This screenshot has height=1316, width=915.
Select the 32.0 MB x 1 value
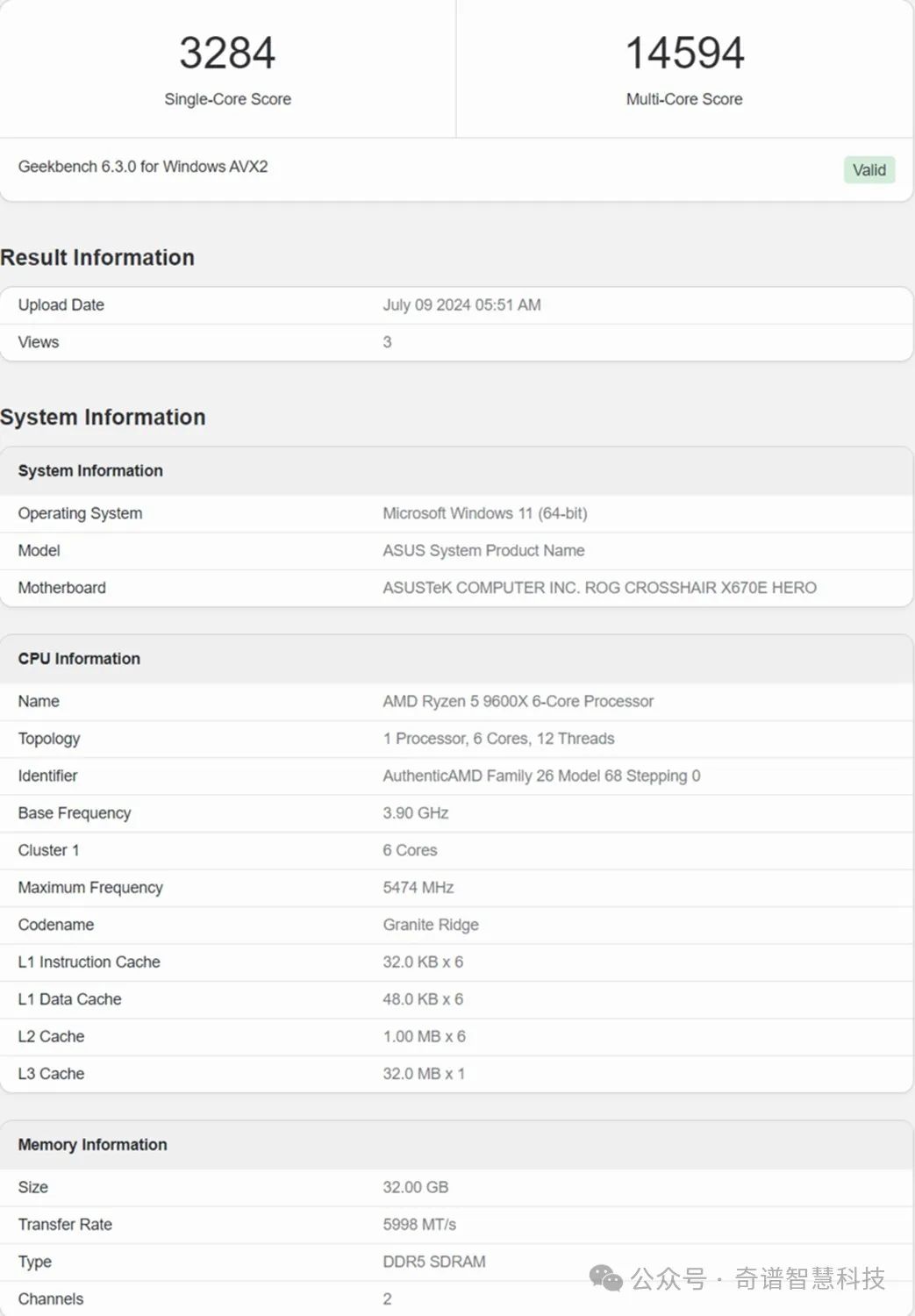coord(424,1074)
